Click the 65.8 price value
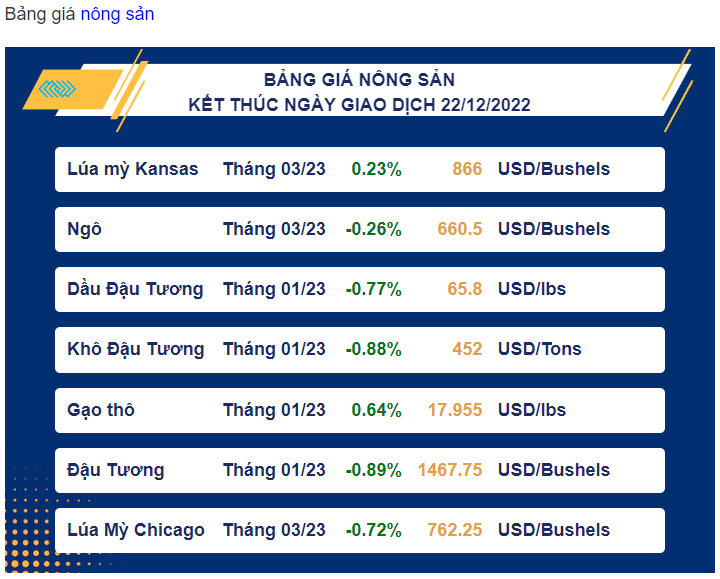720x579 pixels. tap(465, 289)
